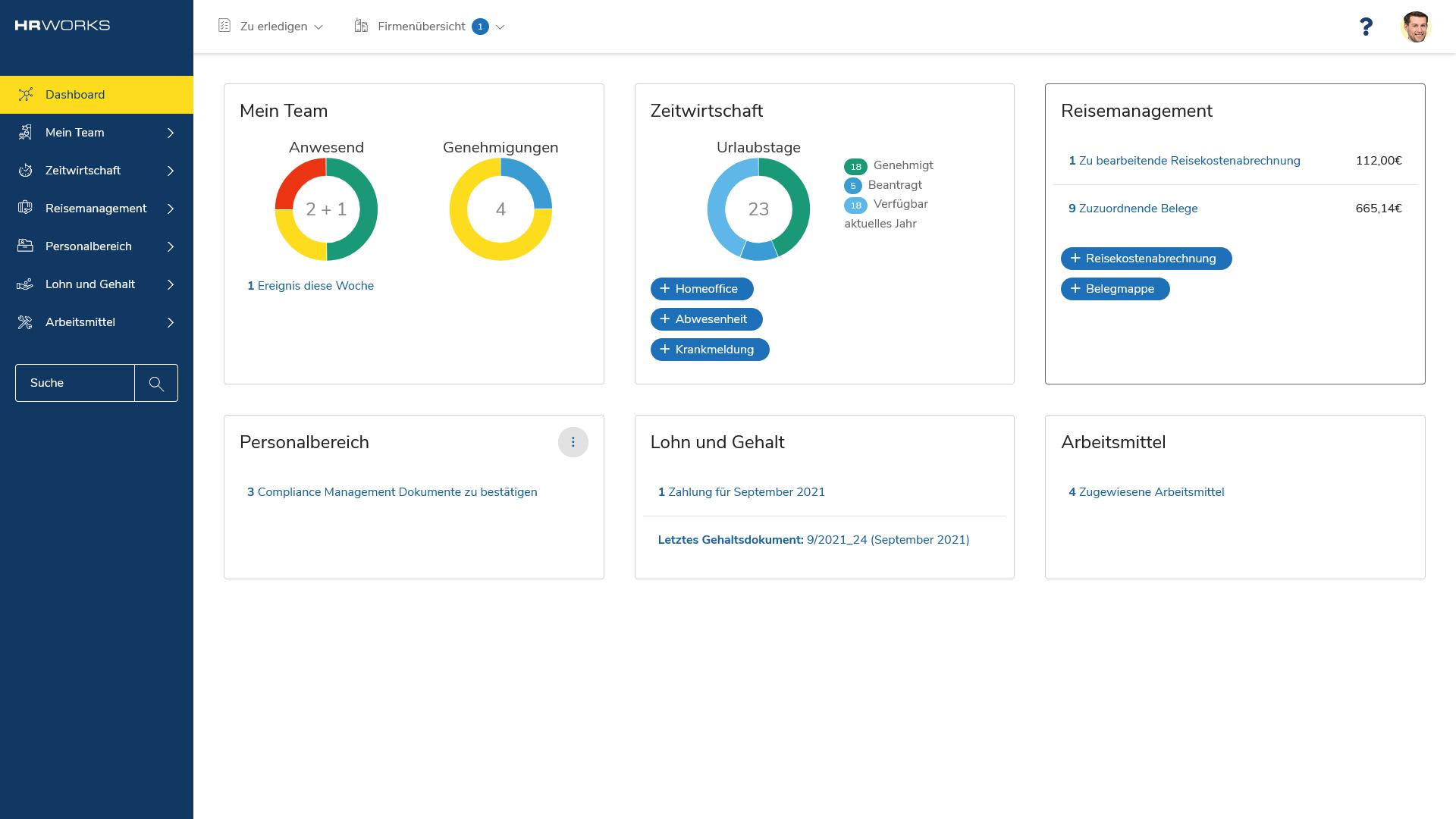The height and width of the screenshot is (819, 1456).
Task: Click the Lohn und Gehalt icon
Action: (x=24, y=284)
